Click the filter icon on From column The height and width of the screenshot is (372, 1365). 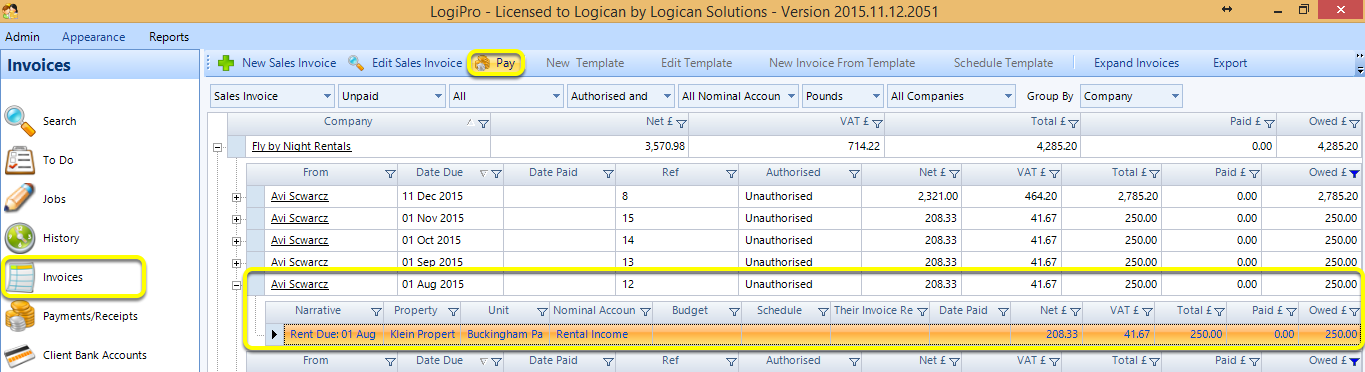[x=390, y=174]
